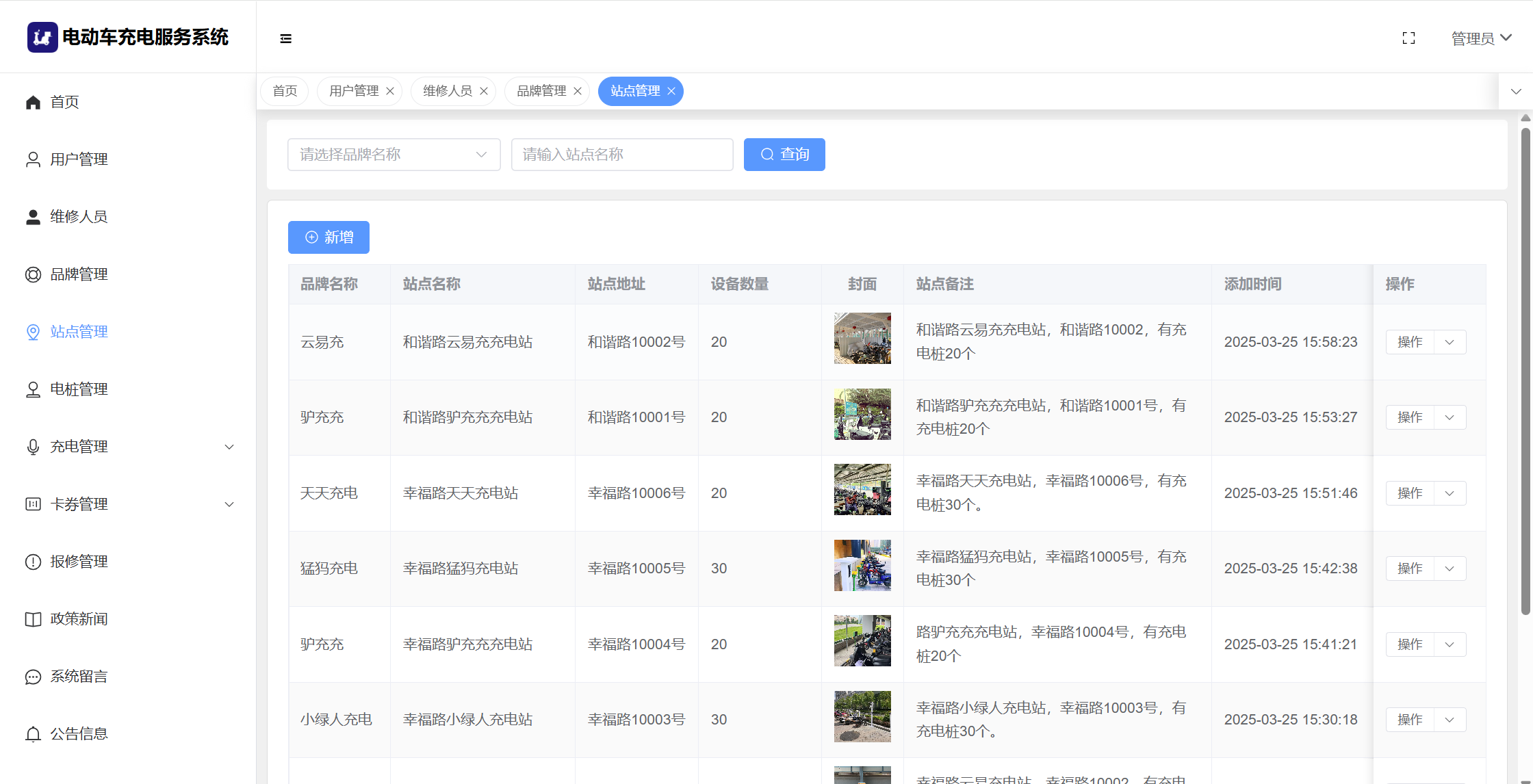Switch to the 首页 tab

click(285, 91)
